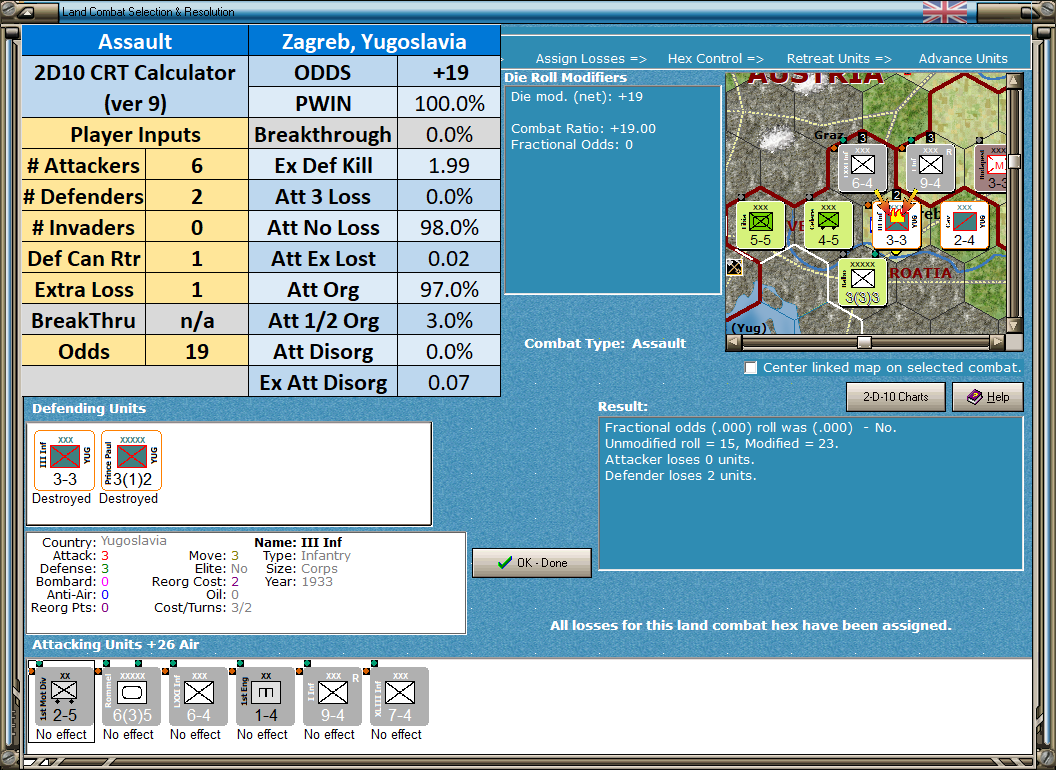Click the Ex Def Kill value 1.99

449,166
